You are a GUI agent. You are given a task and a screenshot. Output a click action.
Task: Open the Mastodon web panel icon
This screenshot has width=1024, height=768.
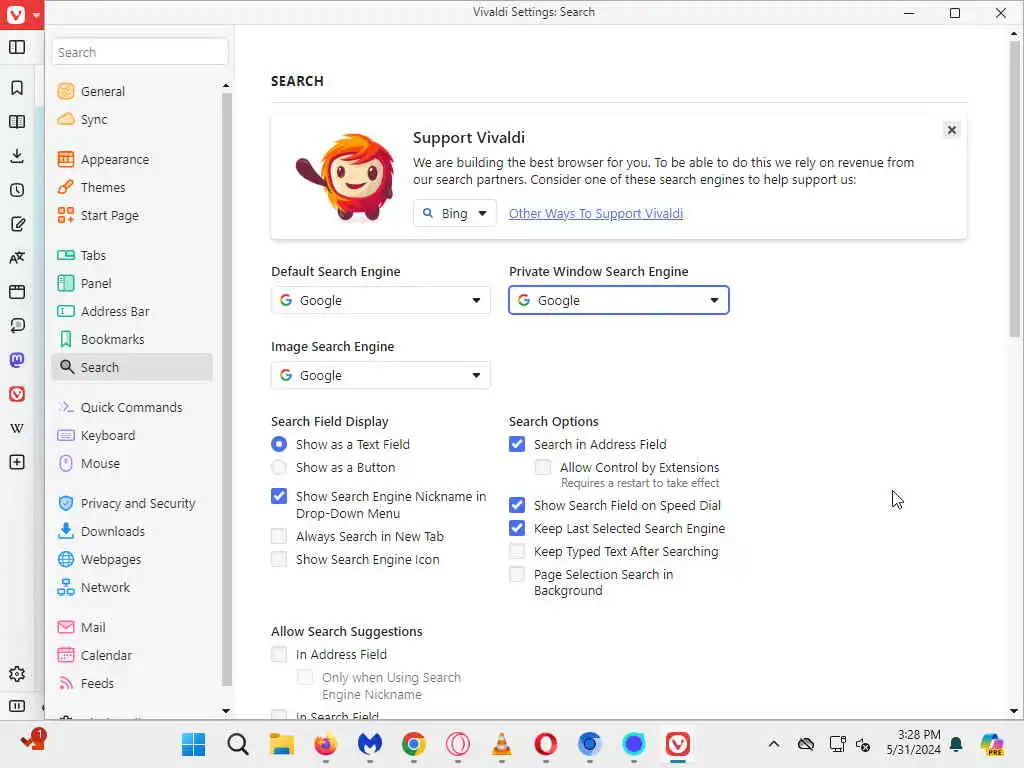[x=17, y=360]
